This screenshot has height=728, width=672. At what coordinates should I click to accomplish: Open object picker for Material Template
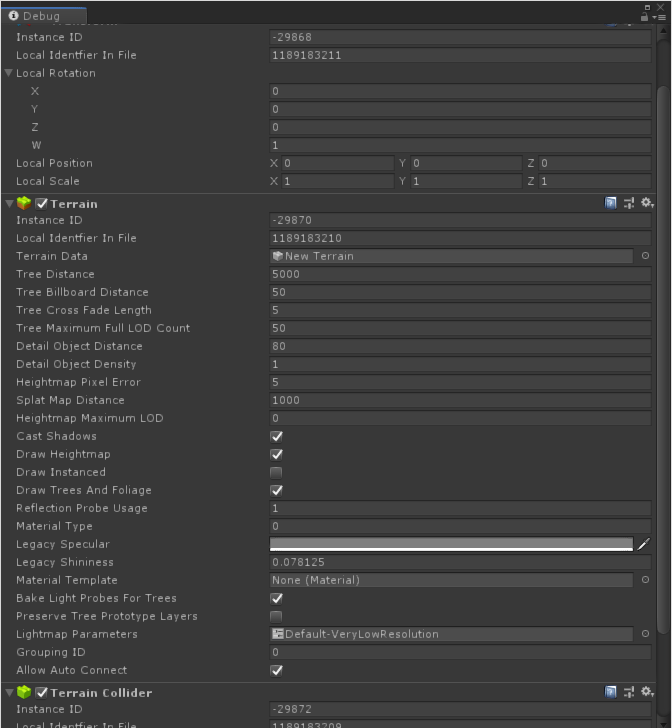[645, 580]
